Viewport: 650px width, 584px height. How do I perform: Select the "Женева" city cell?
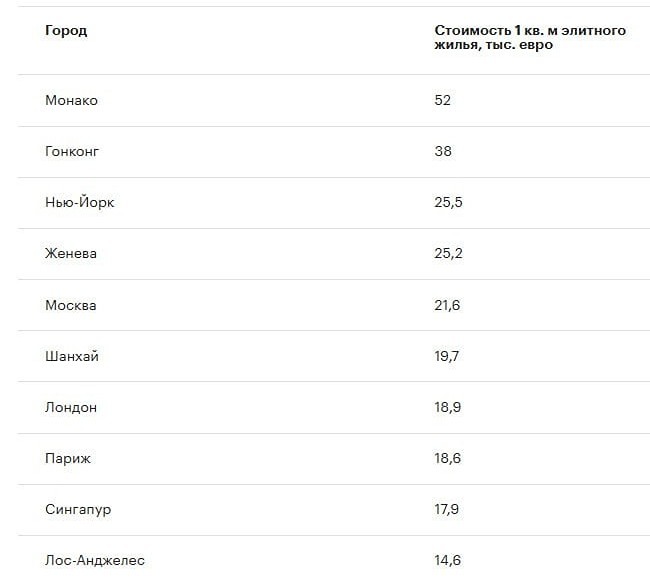point(71,253)
